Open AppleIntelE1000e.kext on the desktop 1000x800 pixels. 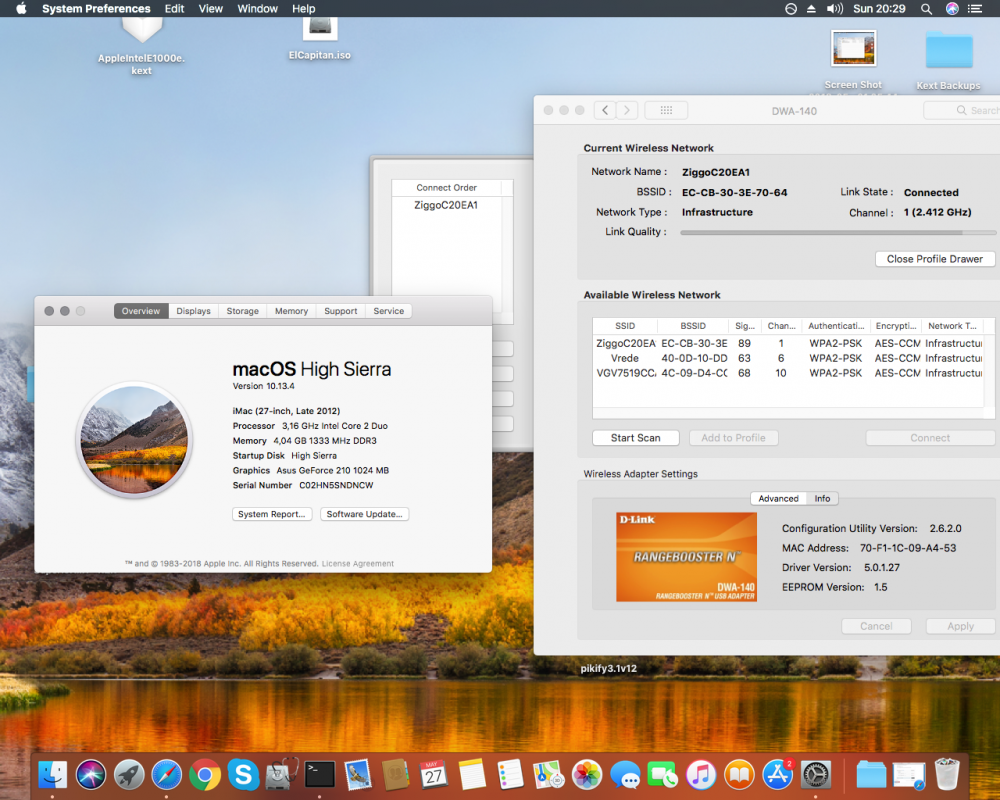point(142,47)
